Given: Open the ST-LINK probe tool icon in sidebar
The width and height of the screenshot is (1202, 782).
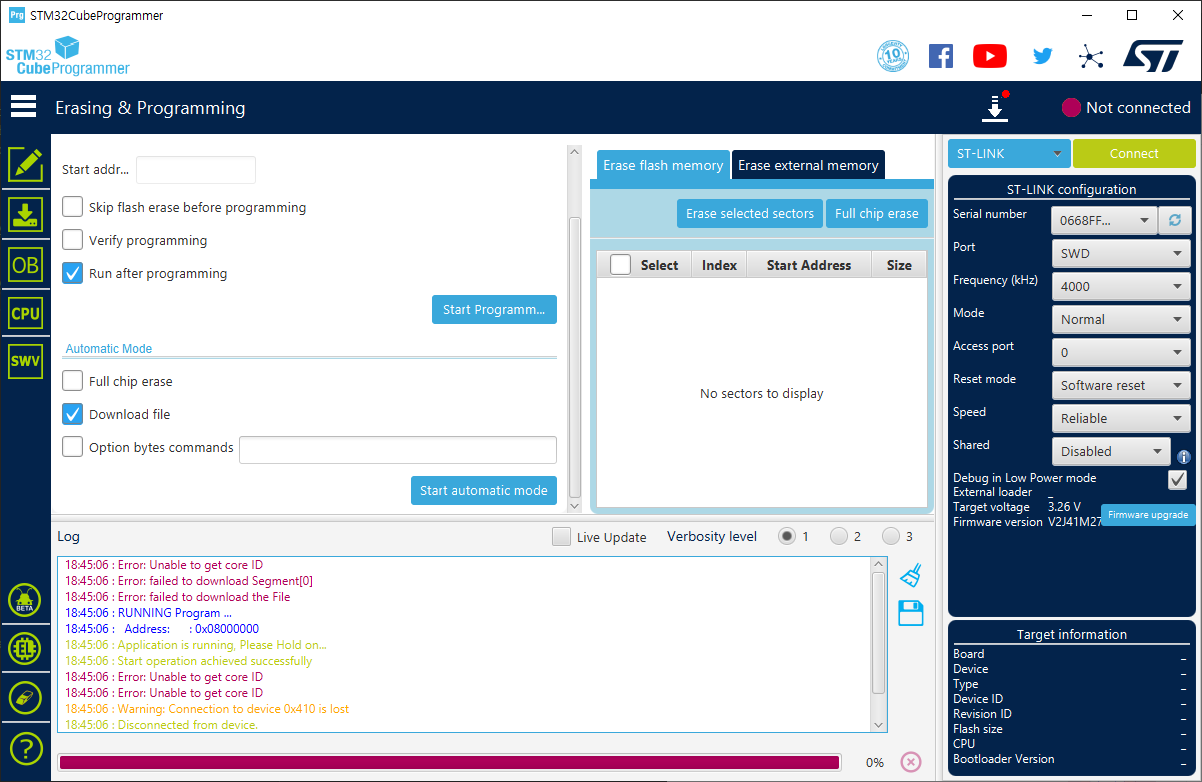Looking at the screenshot, I should 25,698.
